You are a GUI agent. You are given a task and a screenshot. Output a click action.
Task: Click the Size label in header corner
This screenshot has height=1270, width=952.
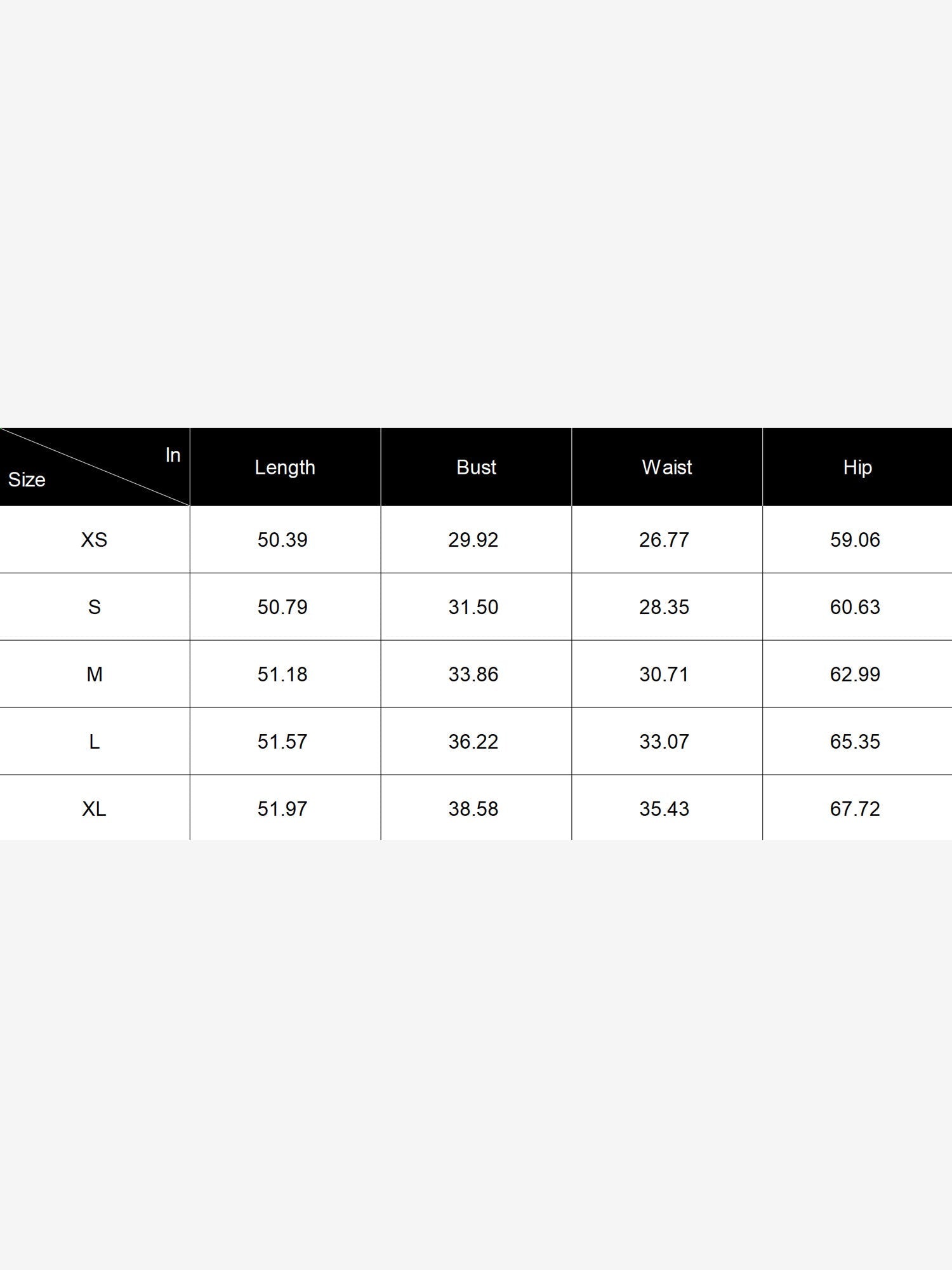[x=27, y=479]
